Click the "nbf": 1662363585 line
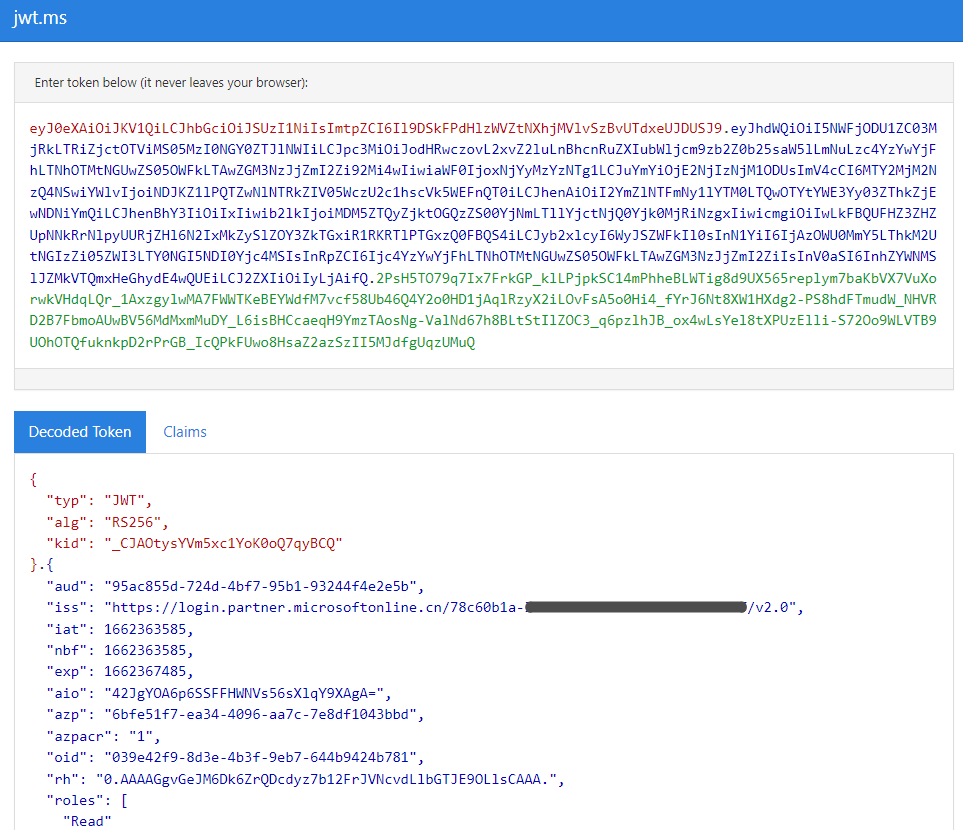Image resolution: width=963 pixels, height=830 pixels. pyautogui.click(x=120, y=650)
